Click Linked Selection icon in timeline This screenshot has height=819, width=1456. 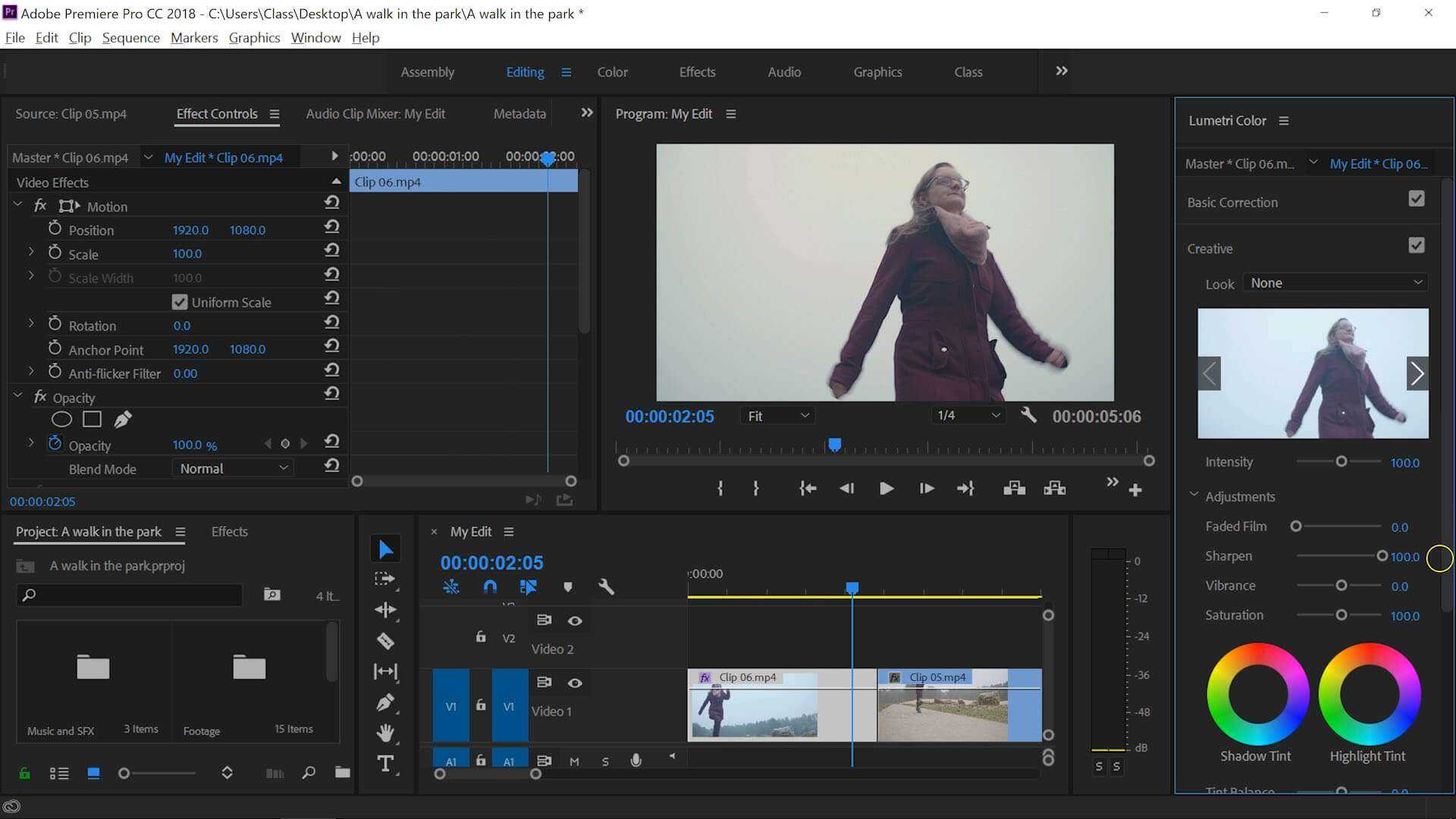pos(529,586)
